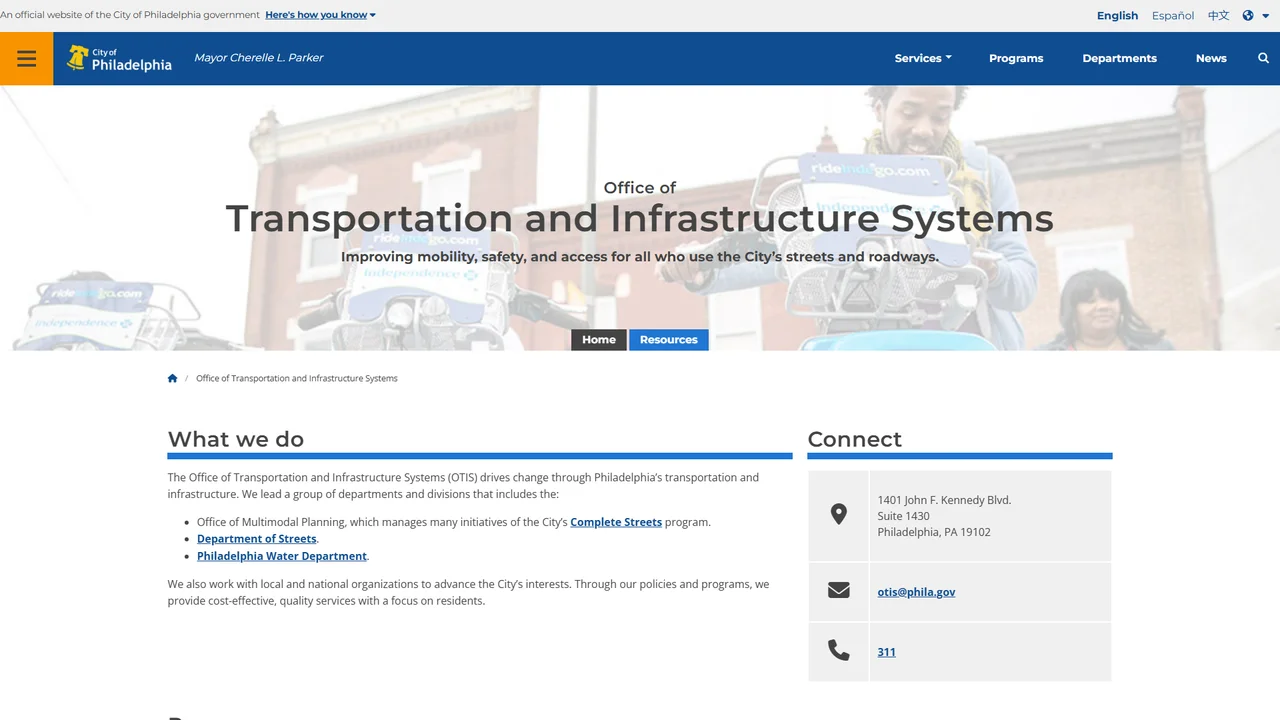
Task: Click the "Connect" heading
Action: point(854,439)
